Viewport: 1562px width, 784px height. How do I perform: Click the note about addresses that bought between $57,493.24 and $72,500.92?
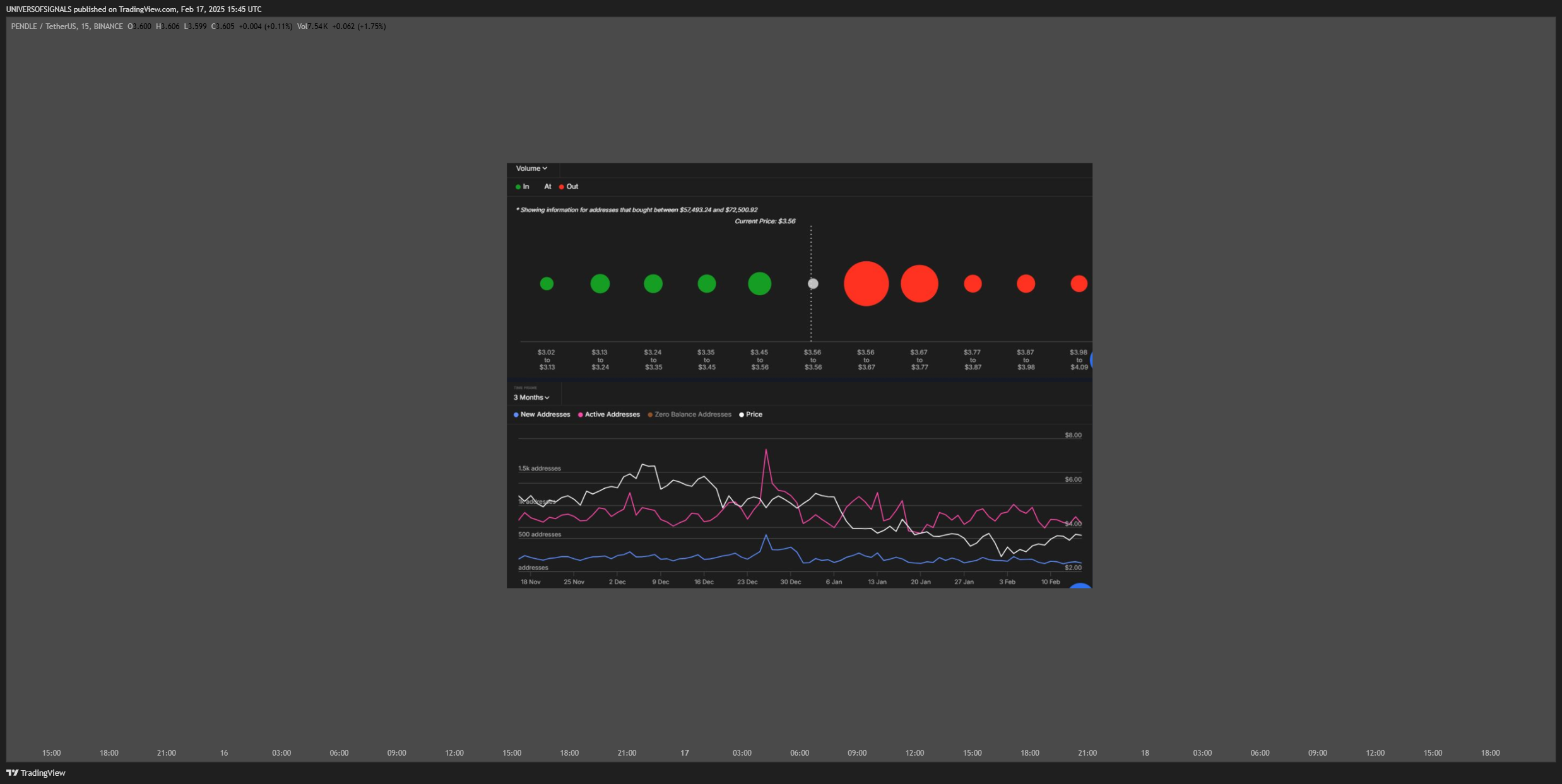(637, 210)
